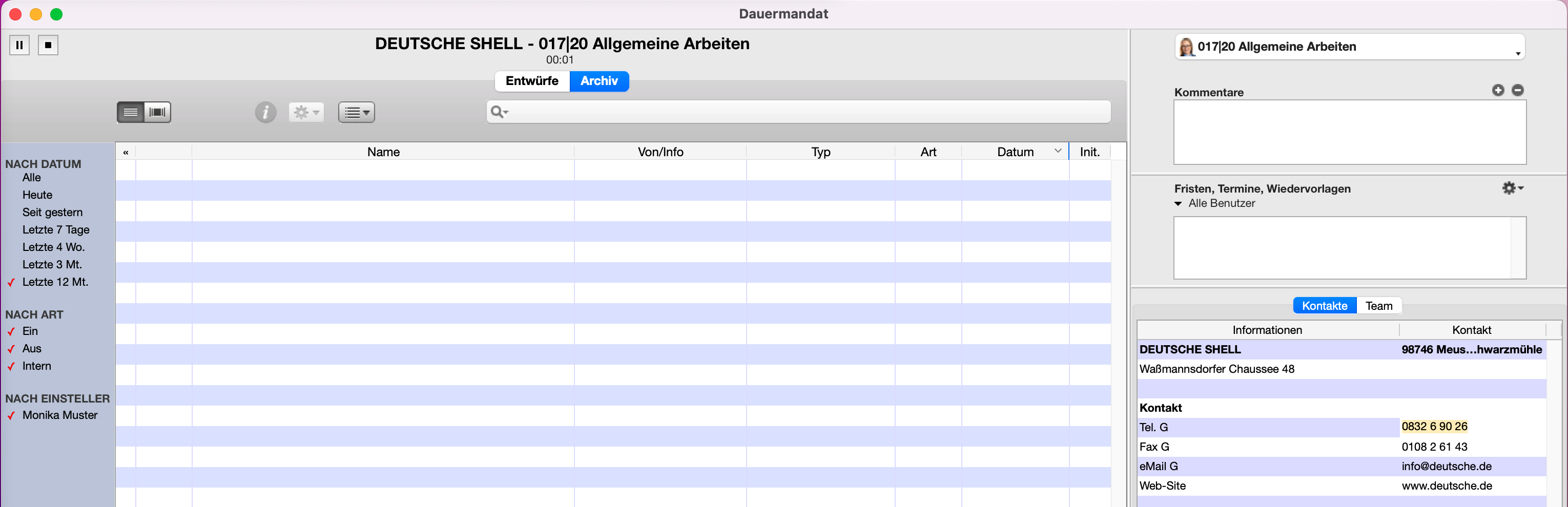Open the list layout options dropdown
The height and width of the screenshot is (507, 1568).
click(357, 112)
